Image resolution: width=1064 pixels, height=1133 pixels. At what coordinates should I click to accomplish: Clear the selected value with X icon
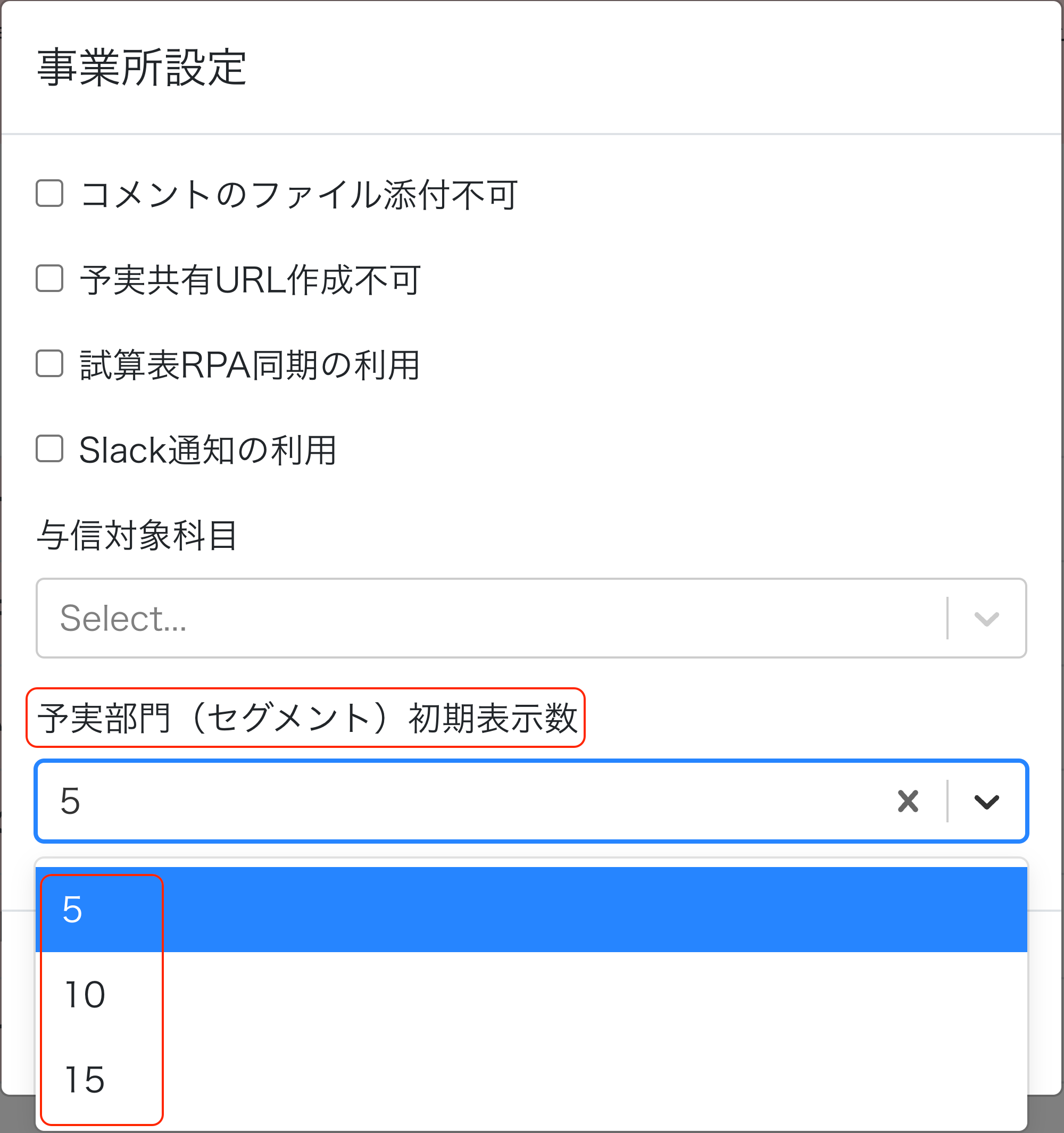pos(907,801)
